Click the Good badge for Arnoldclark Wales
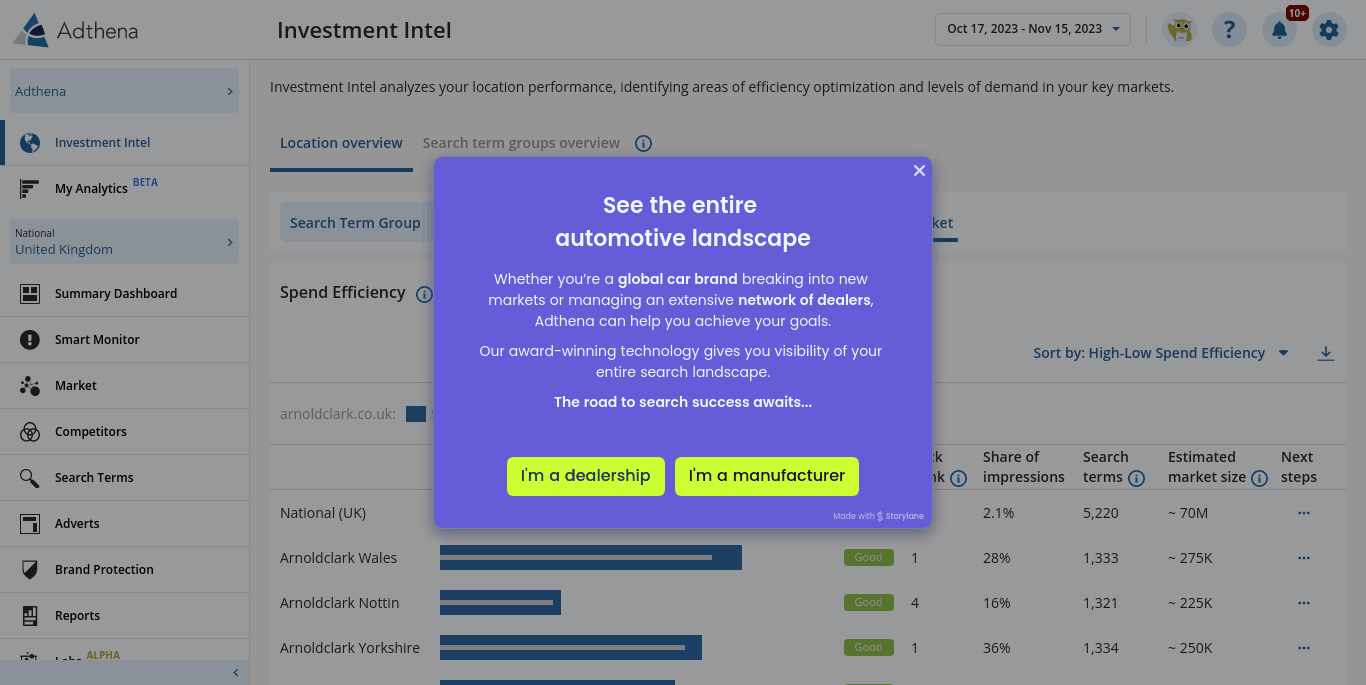Image resolution: width=1366 pixels, height=685 pixels. (868, 558)
